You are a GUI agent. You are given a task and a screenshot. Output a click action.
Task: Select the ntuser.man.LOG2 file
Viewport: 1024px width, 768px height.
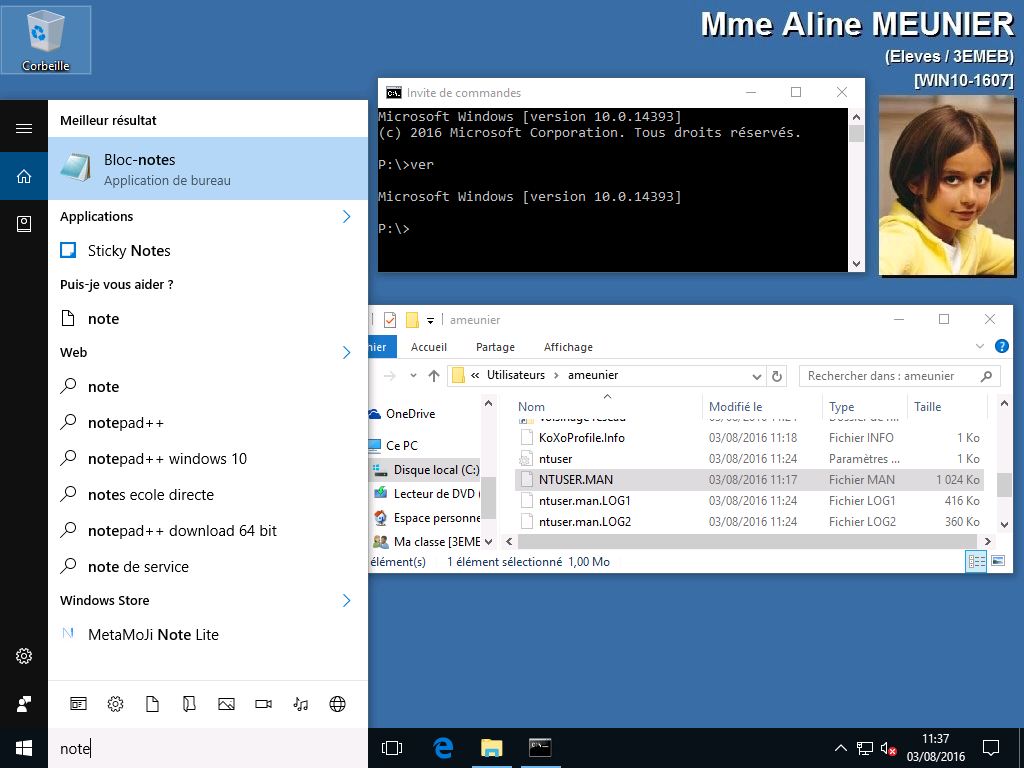click(750, 522)
